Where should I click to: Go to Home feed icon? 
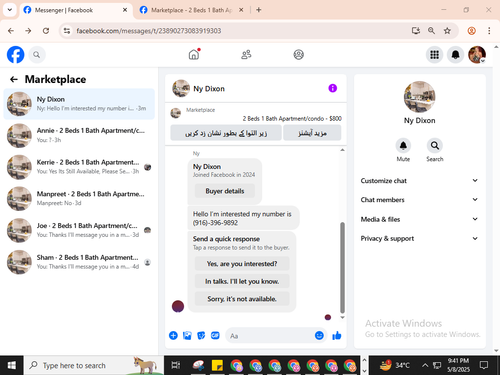(x=194, y=54)
